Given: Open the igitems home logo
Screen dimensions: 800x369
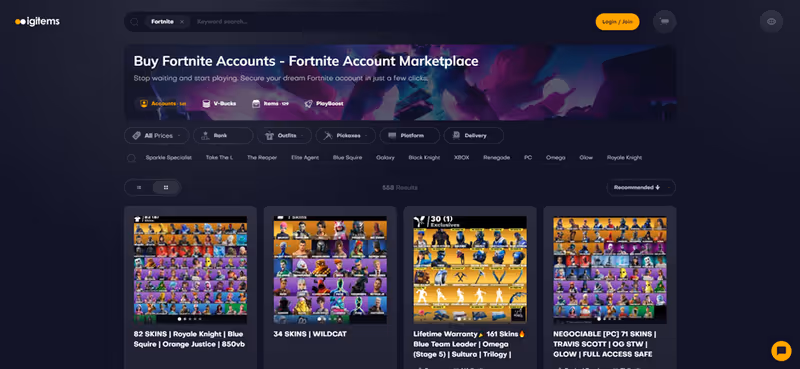Looking at the screenshot, I should tap(37, 21).
